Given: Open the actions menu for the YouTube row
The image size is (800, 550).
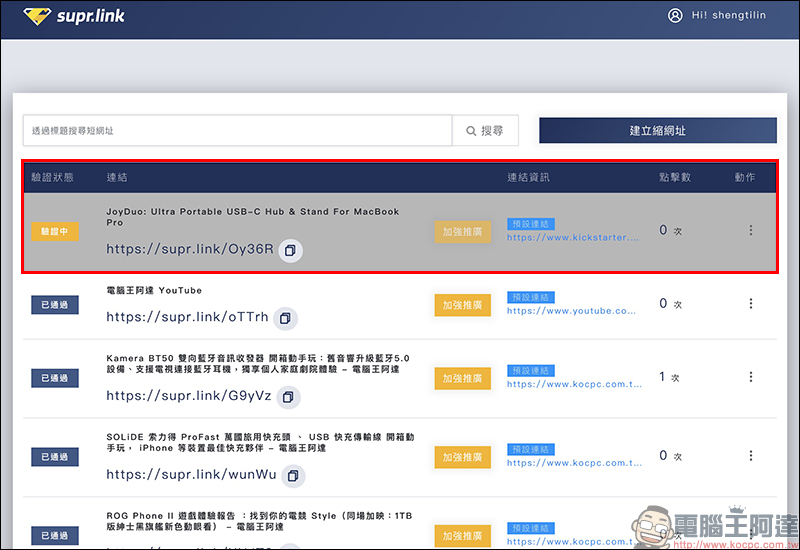Looking at the screenshot, I should [x=751, y=304].
